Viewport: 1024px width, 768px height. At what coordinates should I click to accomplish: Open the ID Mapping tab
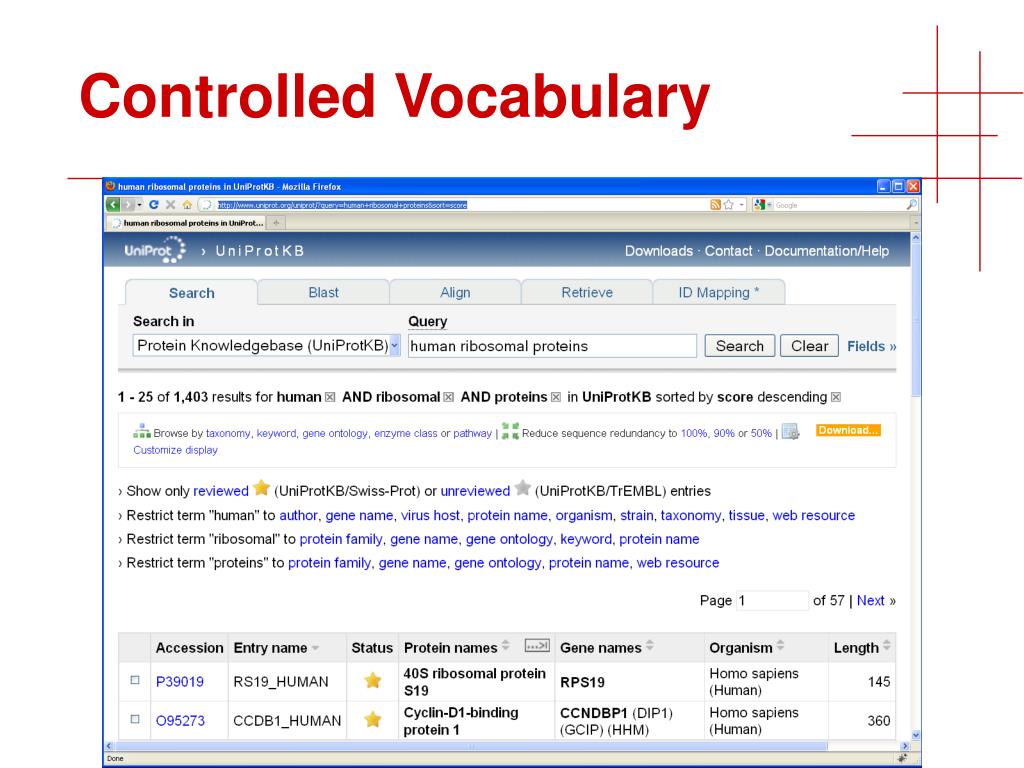(718, 292)
